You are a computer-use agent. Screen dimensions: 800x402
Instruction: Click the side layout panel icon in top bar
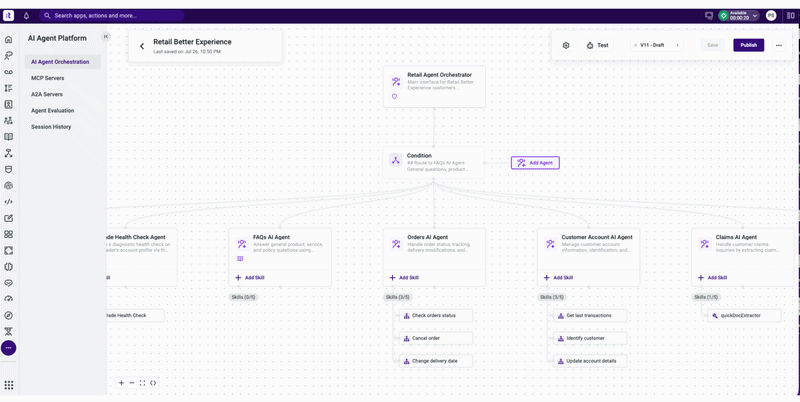click(791, 16)
